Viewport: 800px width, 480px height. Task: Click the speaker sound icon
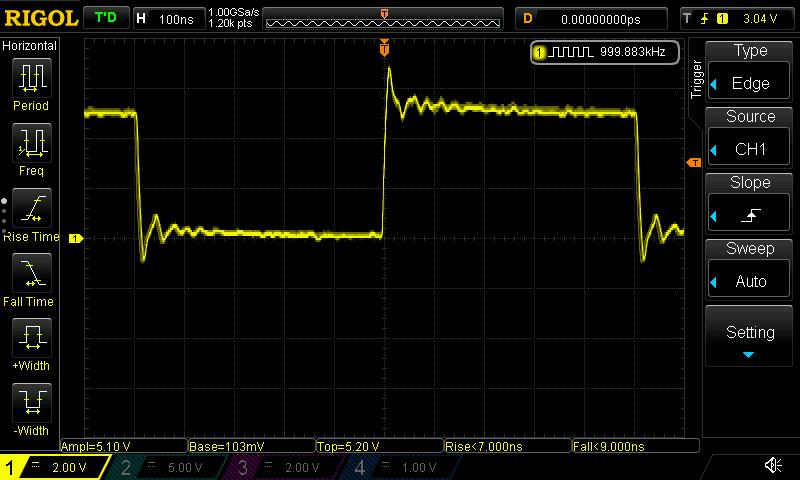773,466
